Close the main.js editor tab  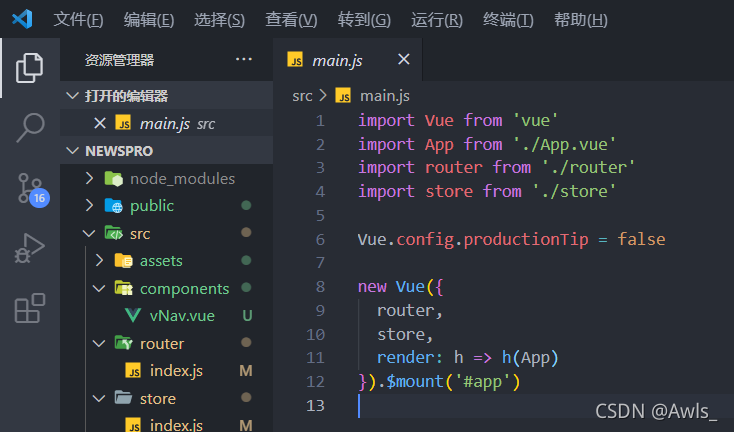404,59
